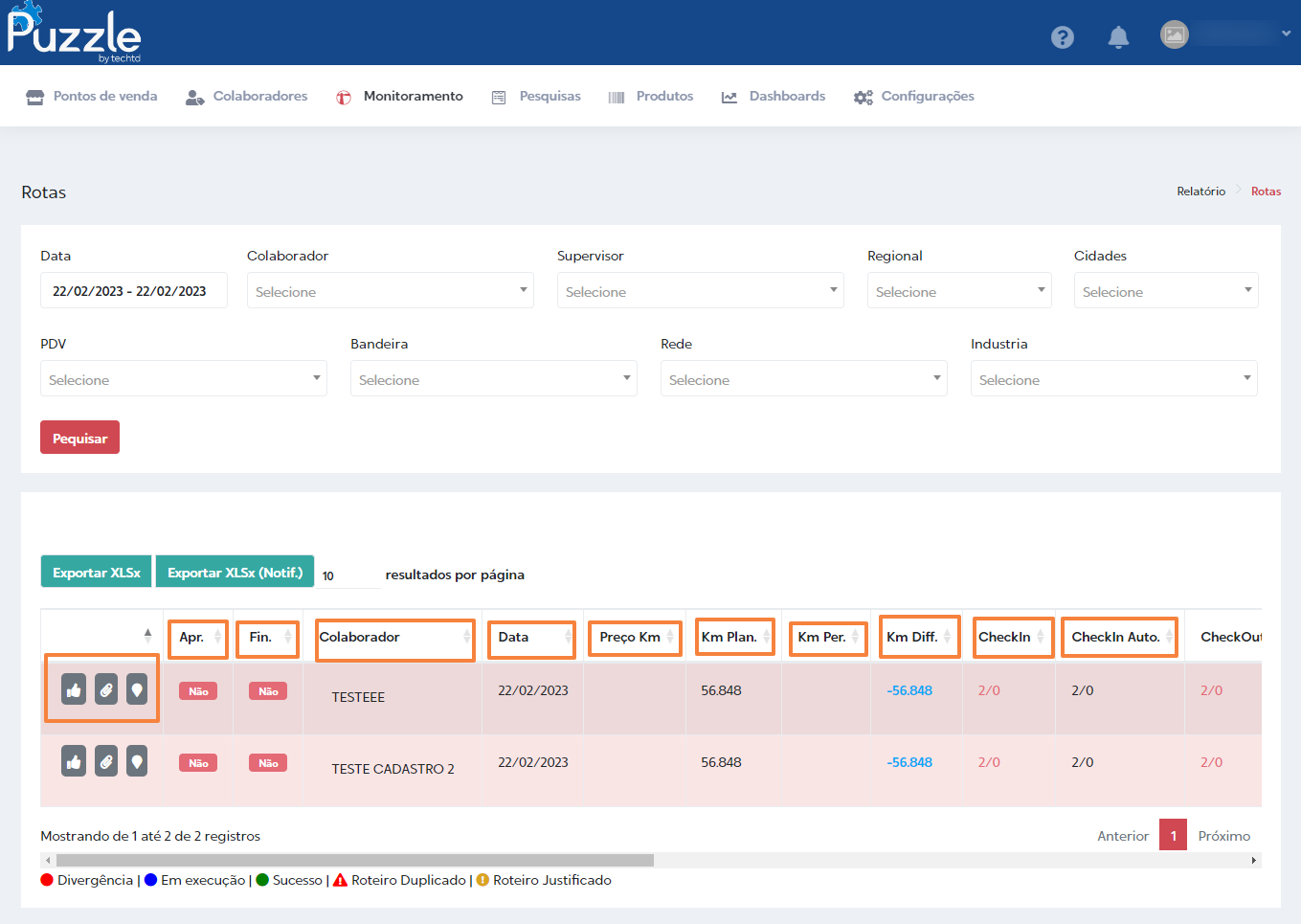The width and height of the screenshot is (1301, 924).
Task: Open Monitoramento menu
Action: coord(399,97)
